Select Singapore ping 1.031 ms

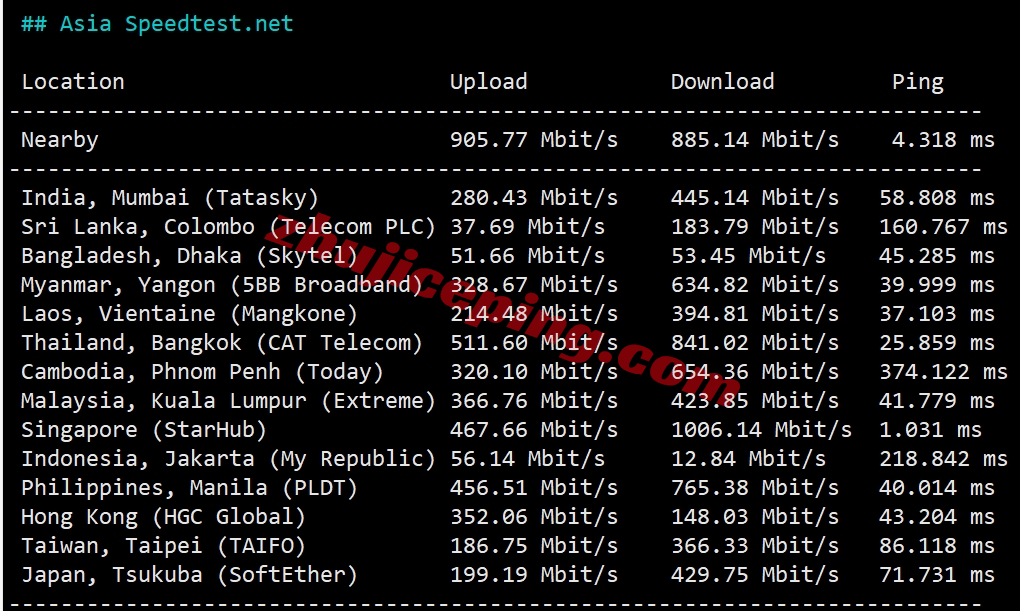coord(931,430)
